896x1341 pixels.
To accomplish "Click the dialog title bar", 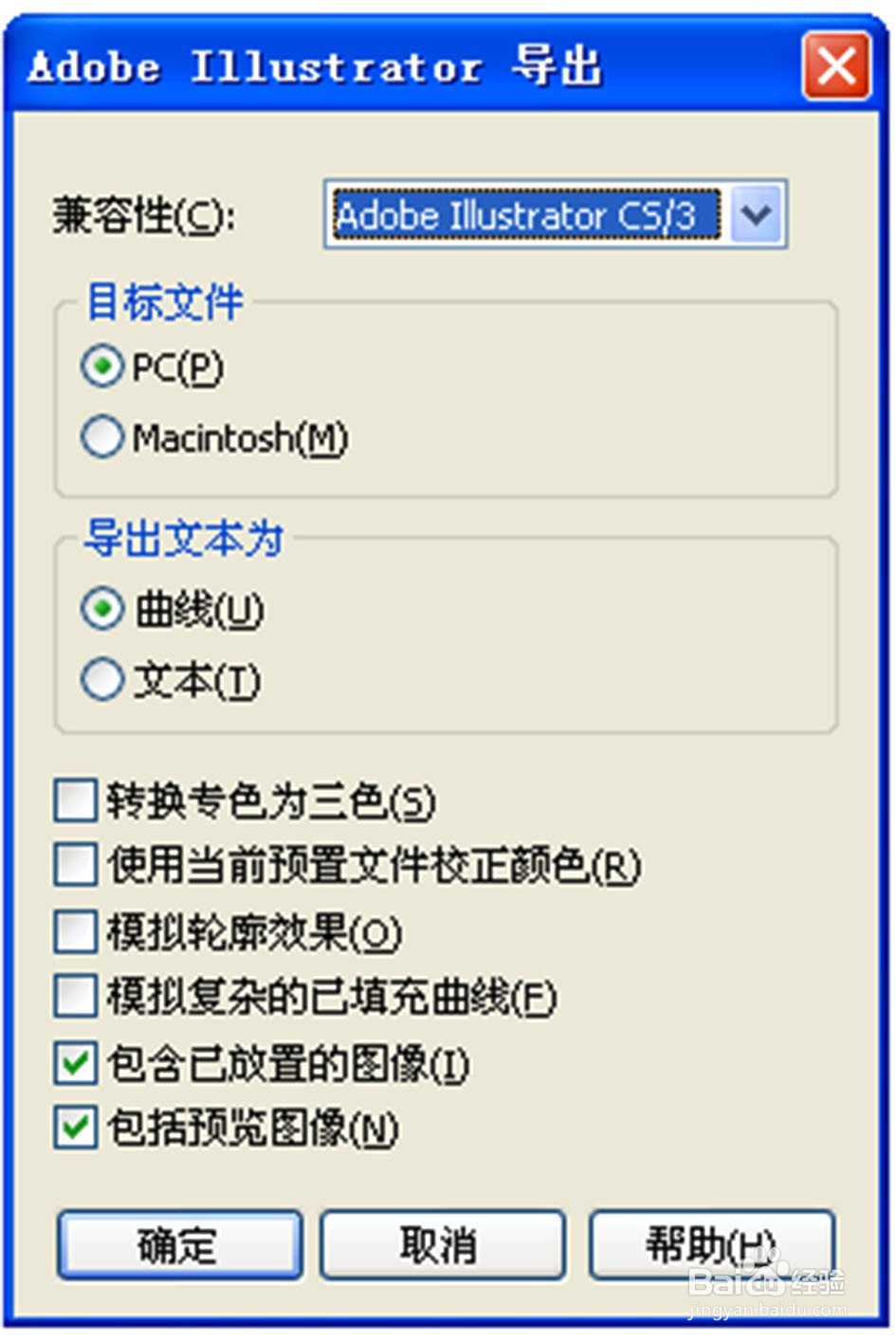I will tap(398, 66).
